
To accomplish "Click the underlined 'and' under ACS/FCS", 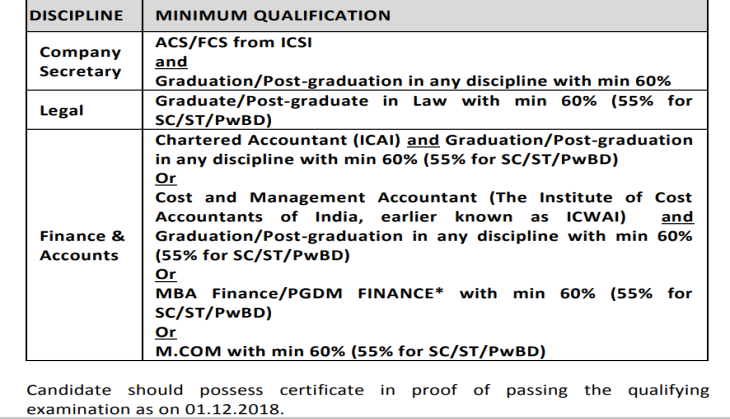I will 171,61.
